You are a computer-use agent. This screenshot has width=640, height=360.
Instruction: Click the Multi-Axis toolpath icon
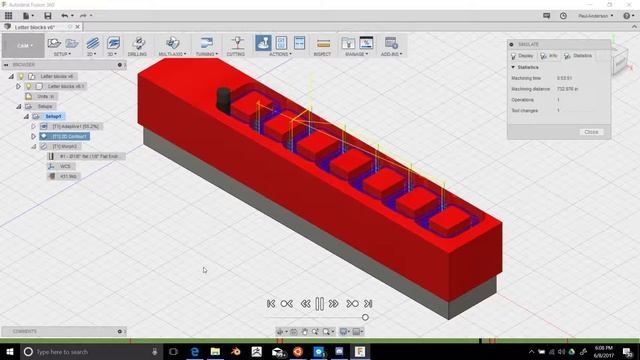point(172,43)
